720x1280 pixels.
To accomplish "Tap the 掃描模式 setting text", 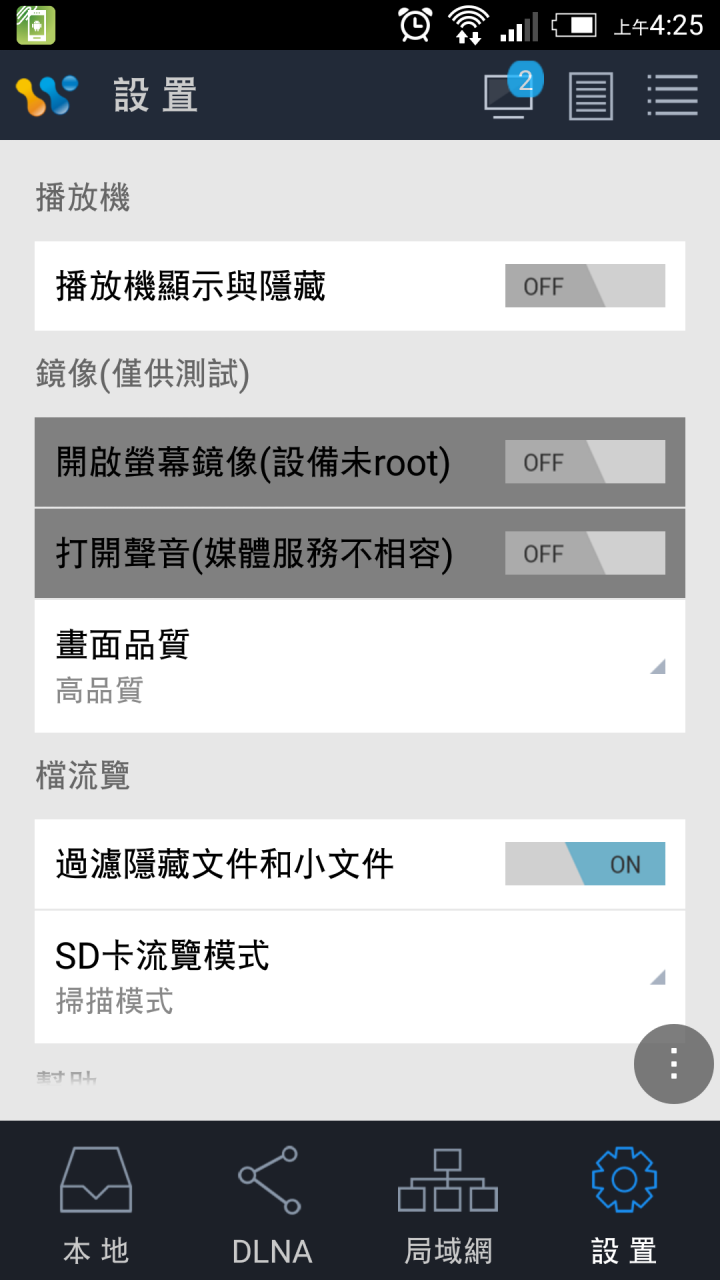I will coord(114,1002).
